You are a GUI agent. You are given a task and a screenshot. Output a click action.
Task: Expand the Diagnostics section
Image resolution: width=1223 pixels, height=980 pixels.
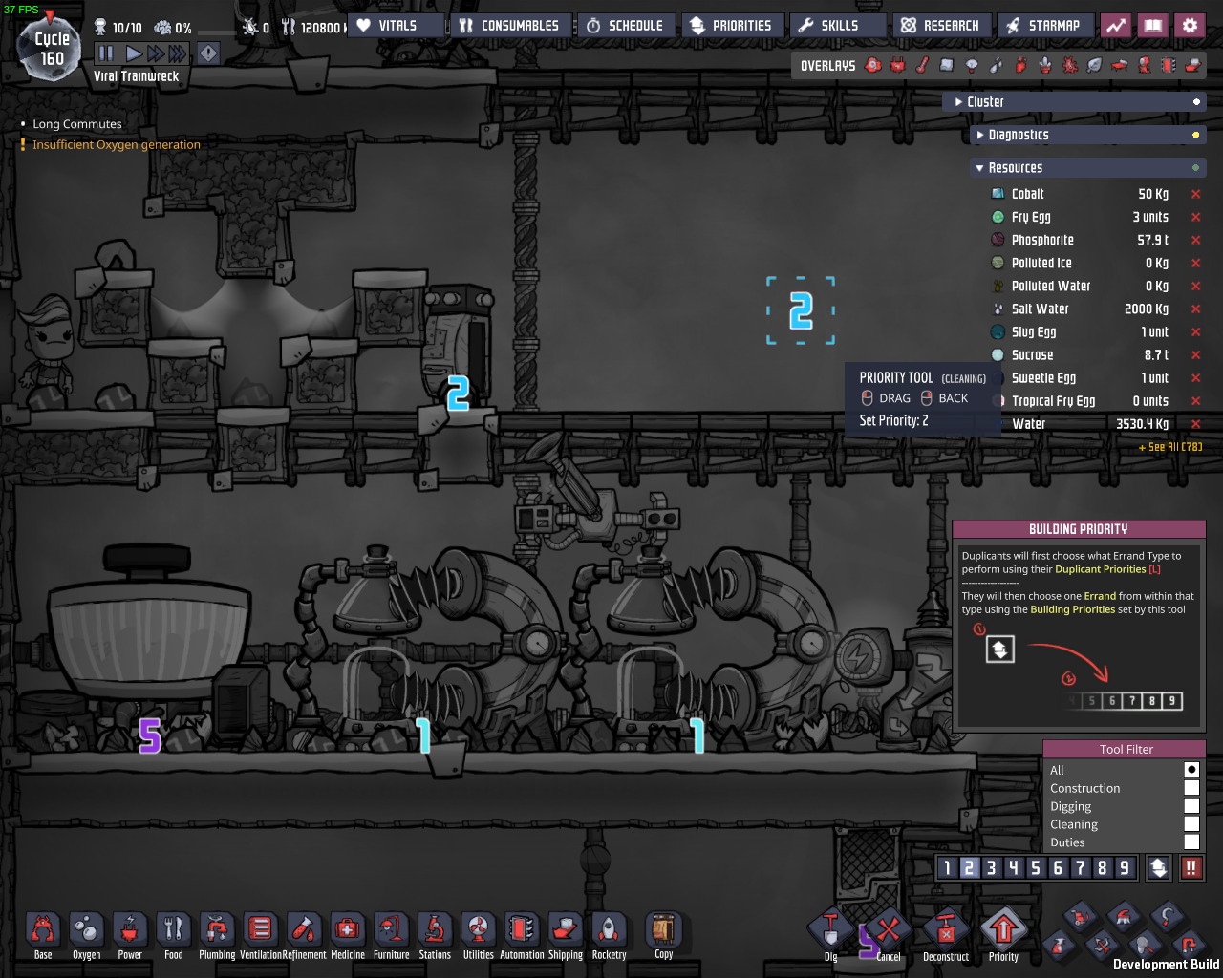coord(980,136)
